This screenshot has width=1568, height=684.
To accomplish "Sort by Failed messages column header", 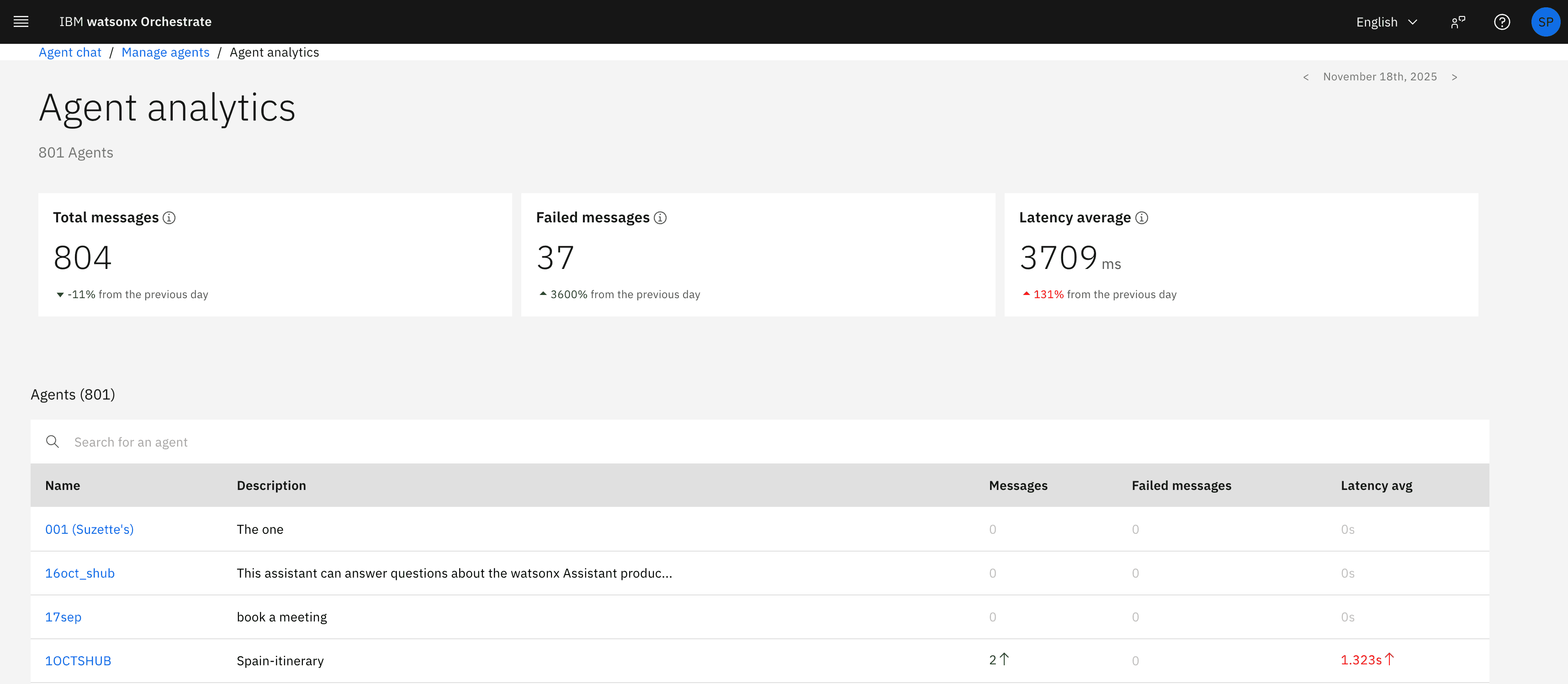I will point(1181,486).
